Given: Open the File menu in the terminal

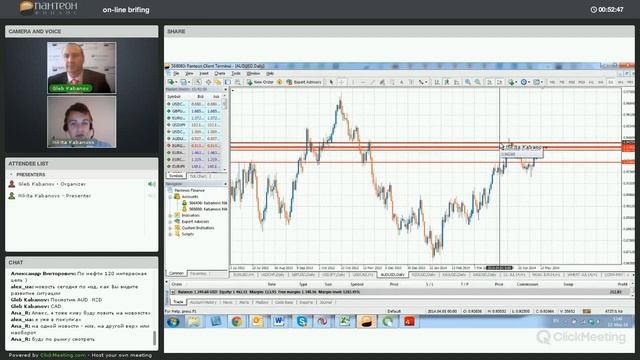Looking at the screenshot, I should pos(176,73).
